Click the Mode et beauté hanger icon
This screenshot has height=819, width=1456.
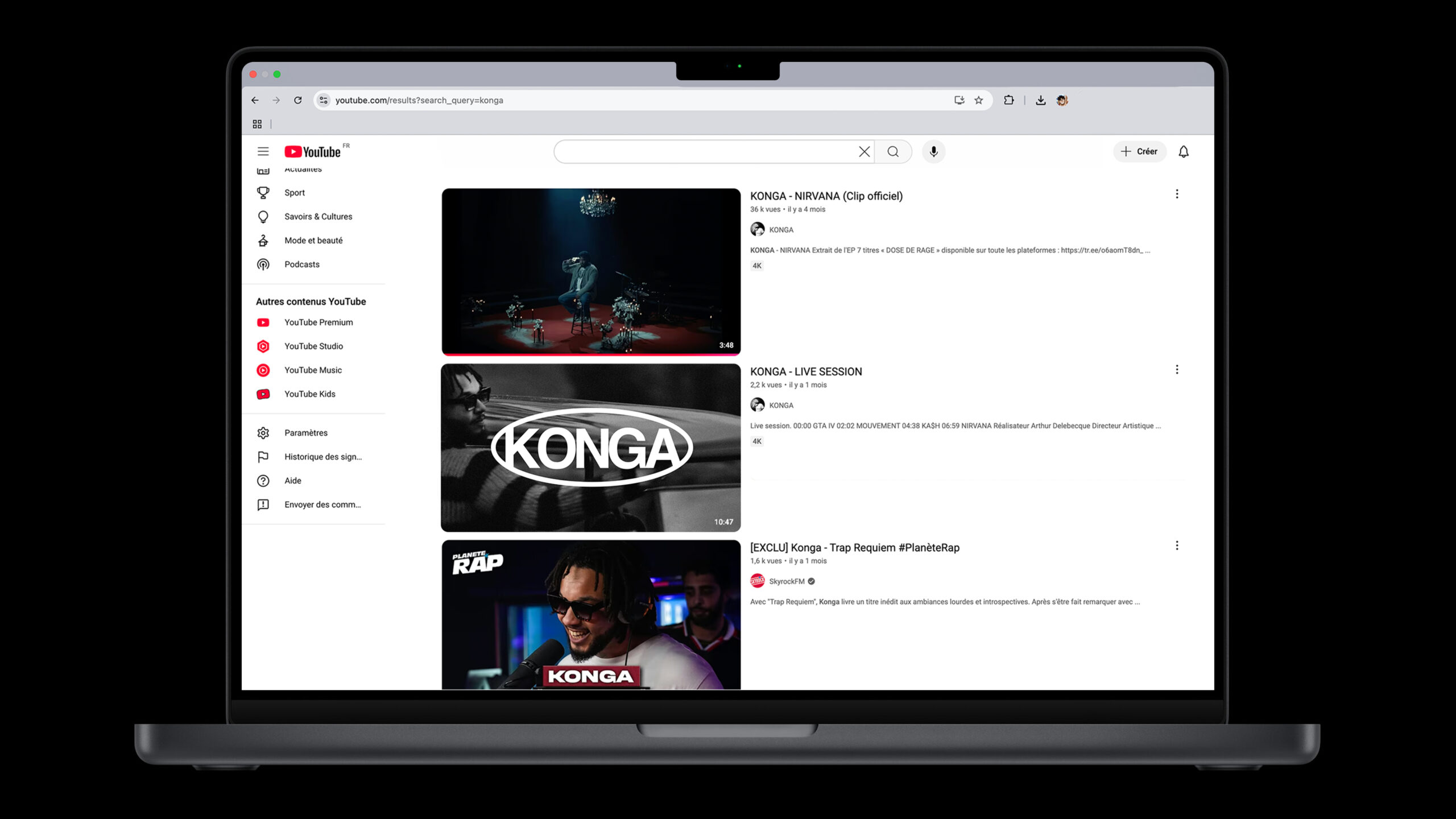[263, 241]
